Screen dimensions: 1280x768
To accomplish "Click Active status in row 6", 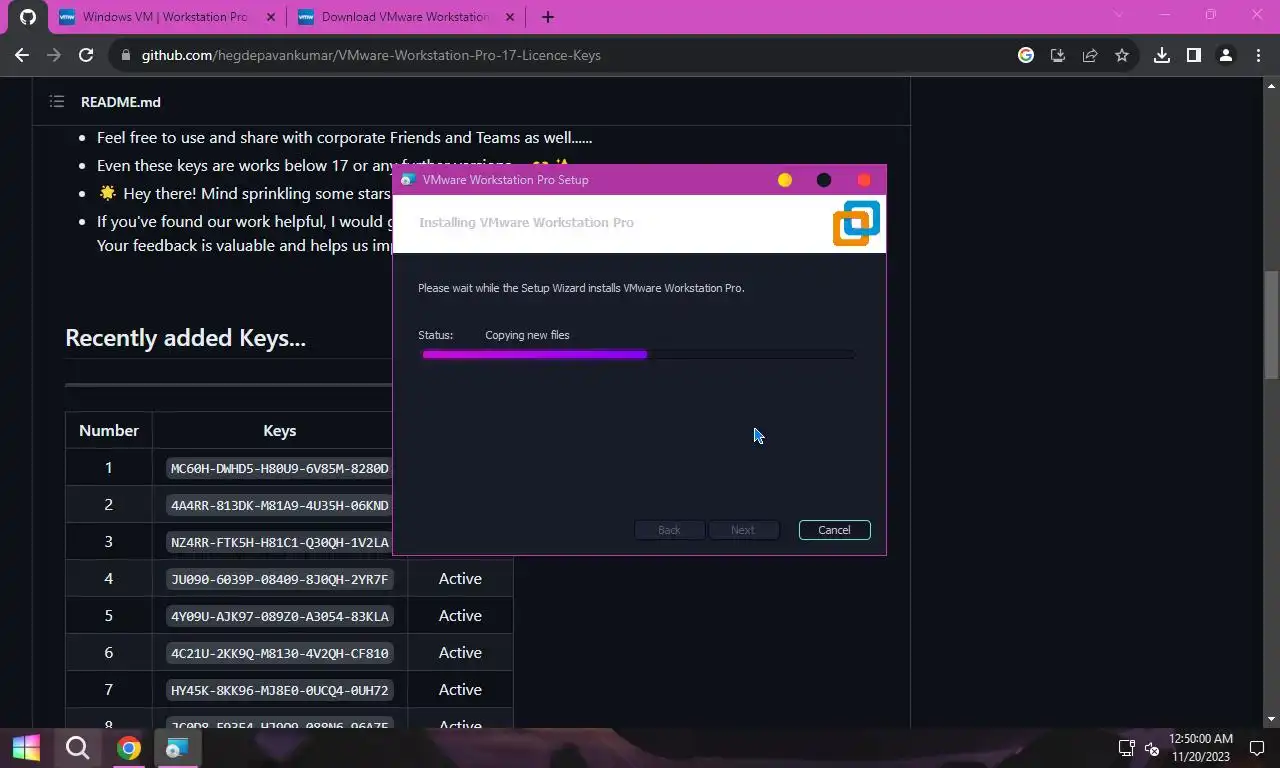I will click(460, 653).
